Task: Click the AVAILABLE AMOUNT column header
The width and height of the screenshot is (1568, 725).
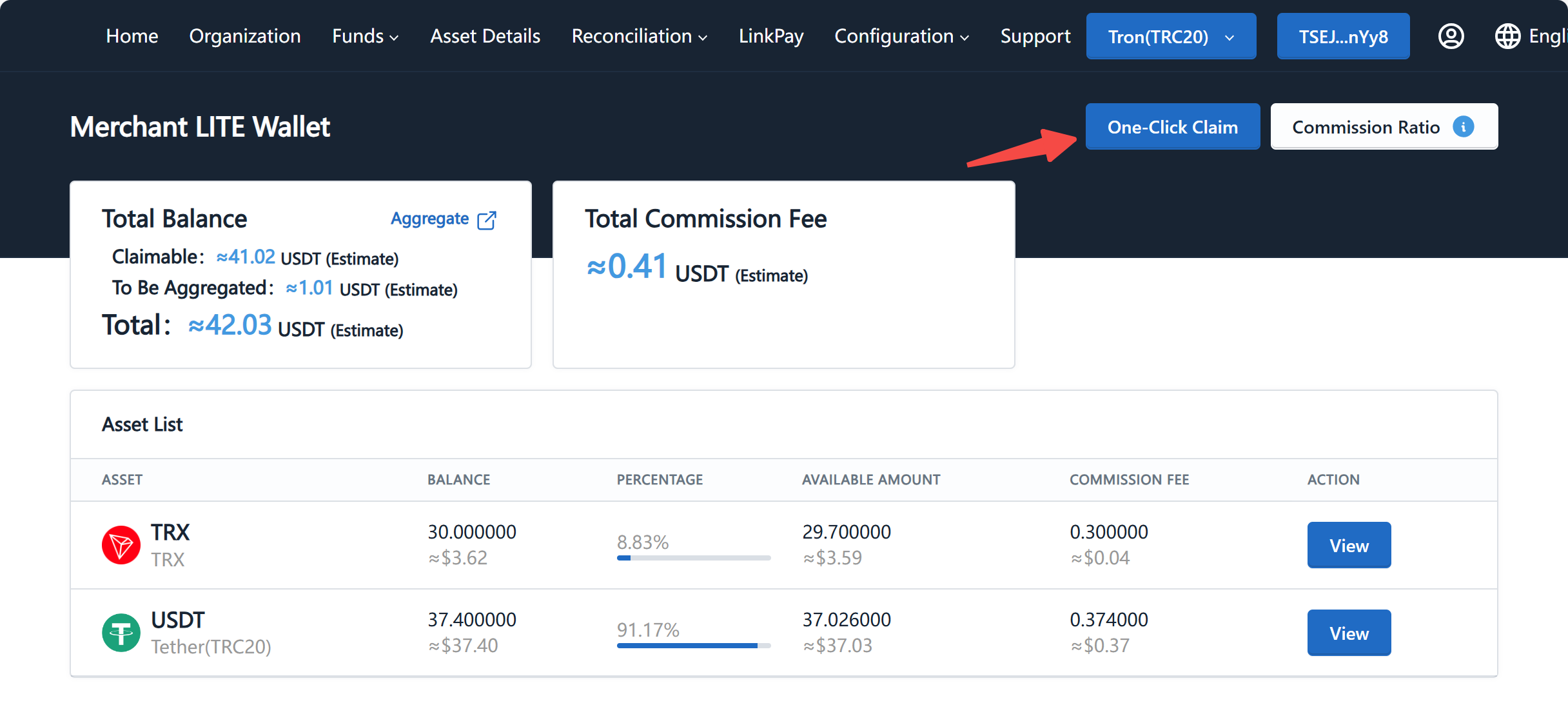Action: (871, 479)
